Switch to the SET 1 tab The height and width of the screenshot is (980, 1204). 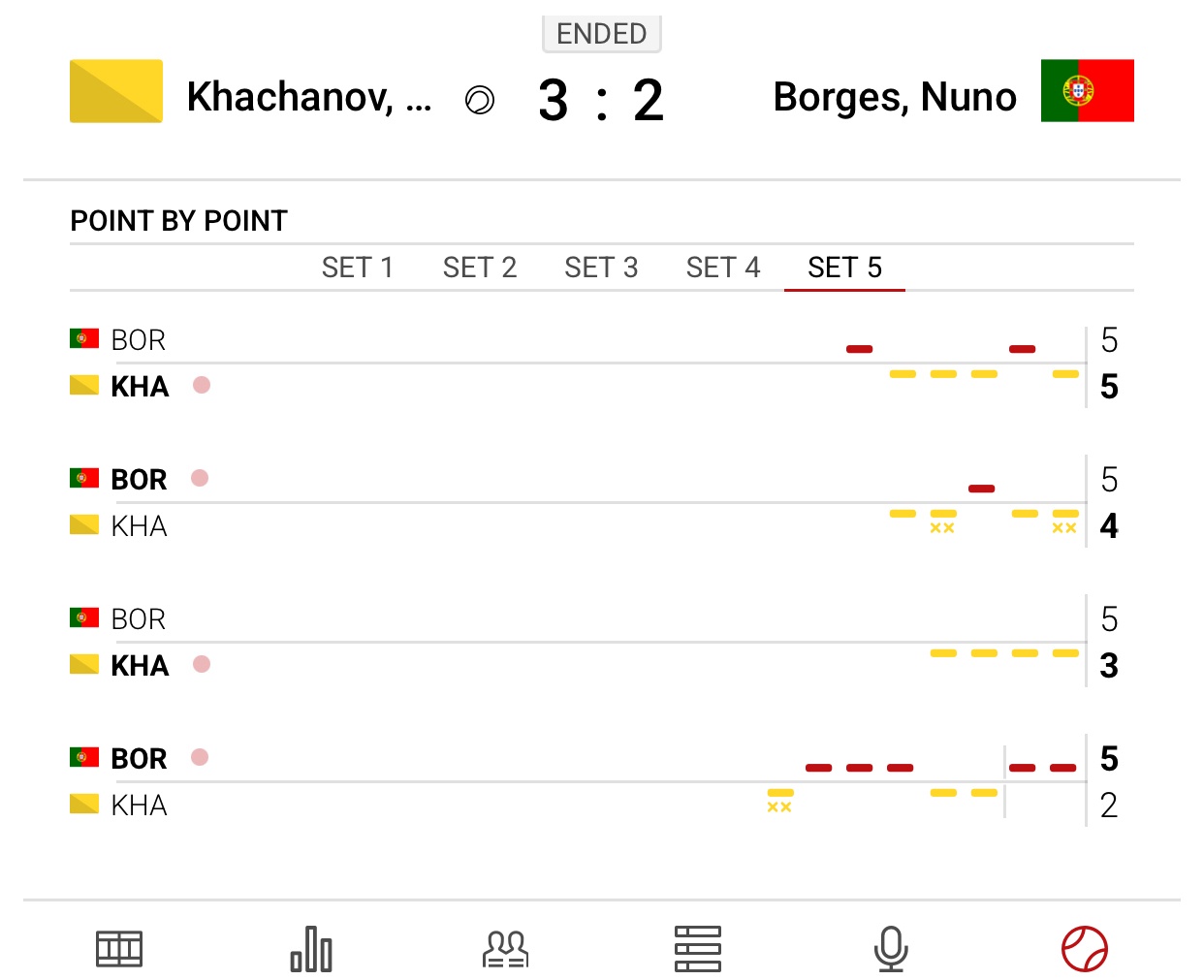pos(358,268)
